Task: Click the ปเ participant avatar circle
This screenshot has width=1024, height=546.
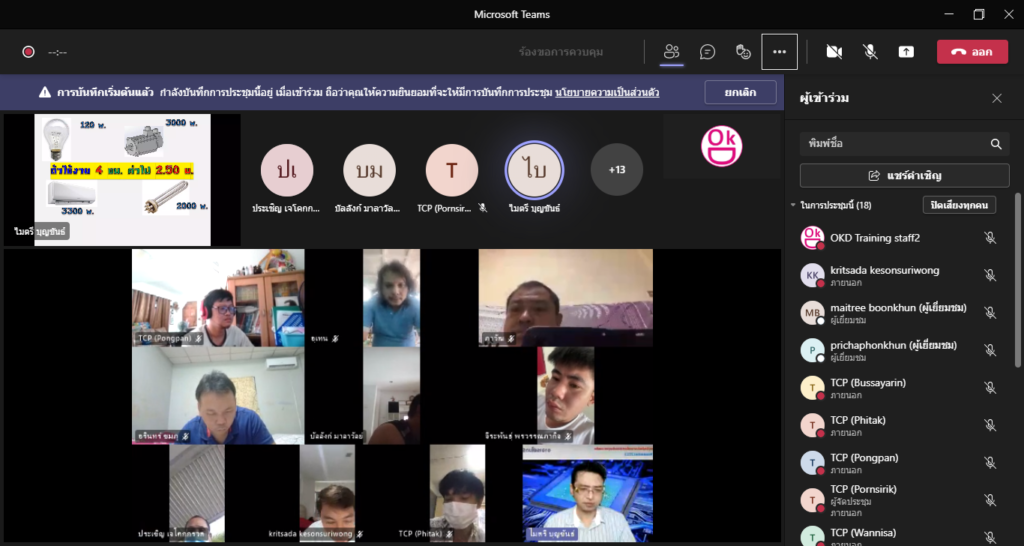Action: [x=287, y=170]
